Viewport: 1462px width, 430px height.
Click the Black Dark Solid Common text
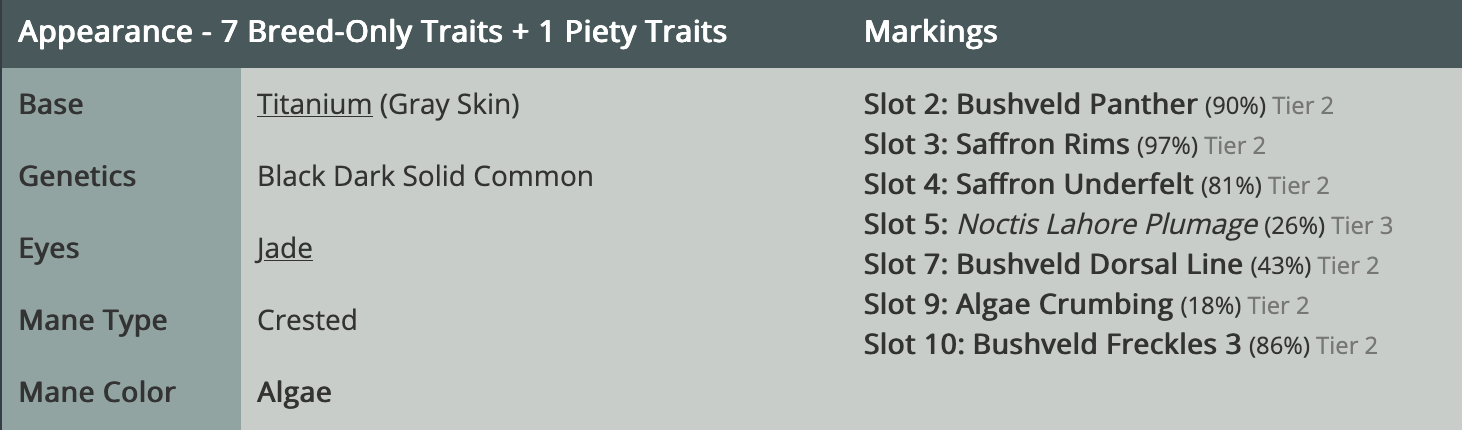(x=425, y=177)
